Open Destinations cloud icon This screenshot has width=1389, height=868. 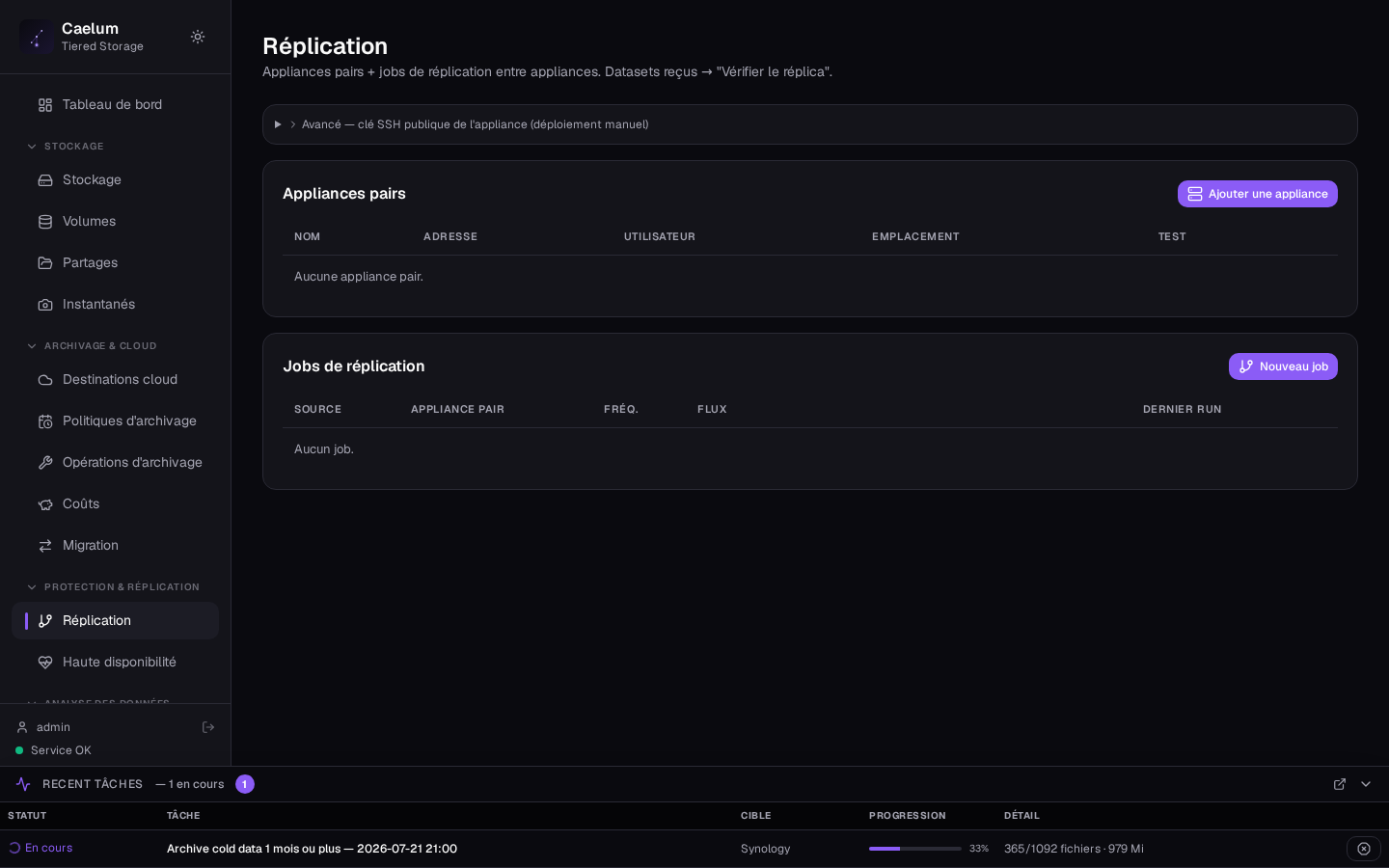tap(45, 380)
